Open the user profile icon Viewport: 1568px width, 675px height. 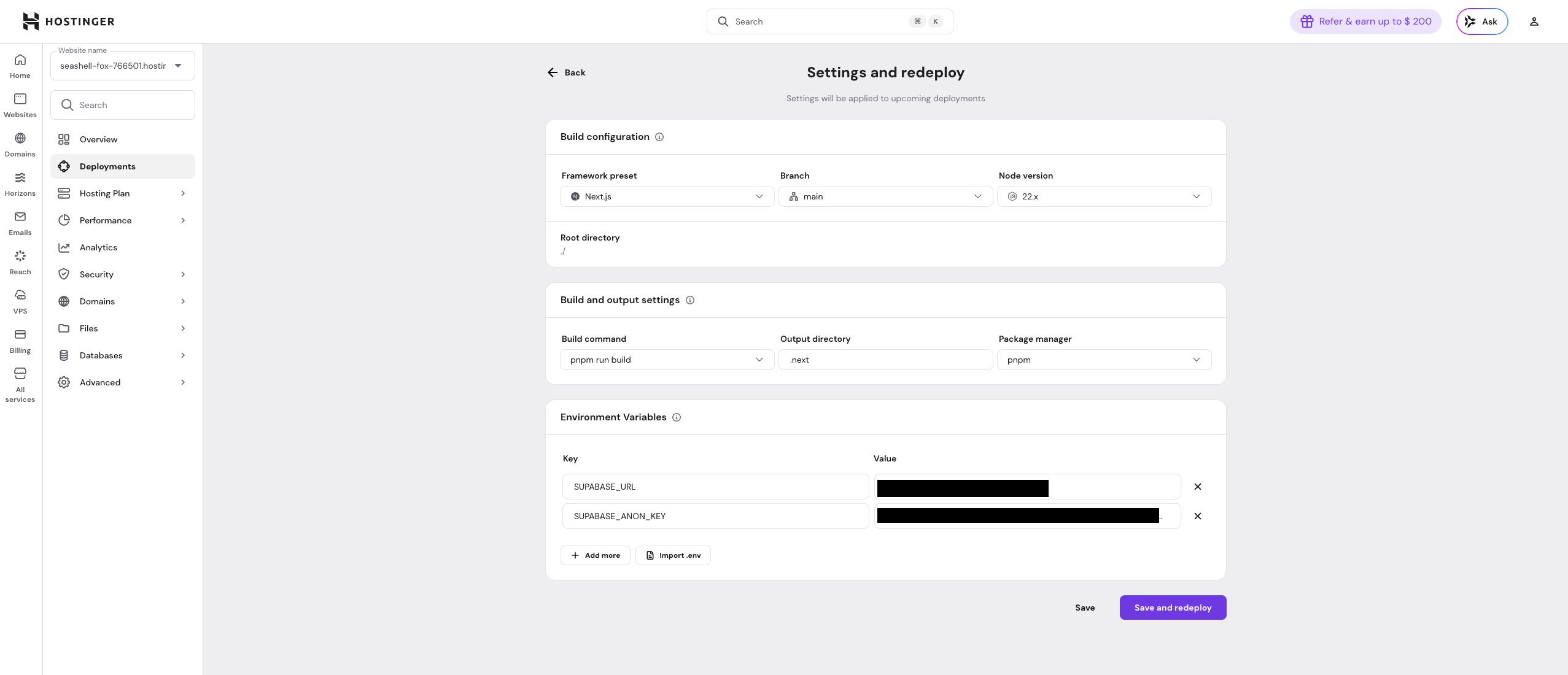pos(1534,21)
